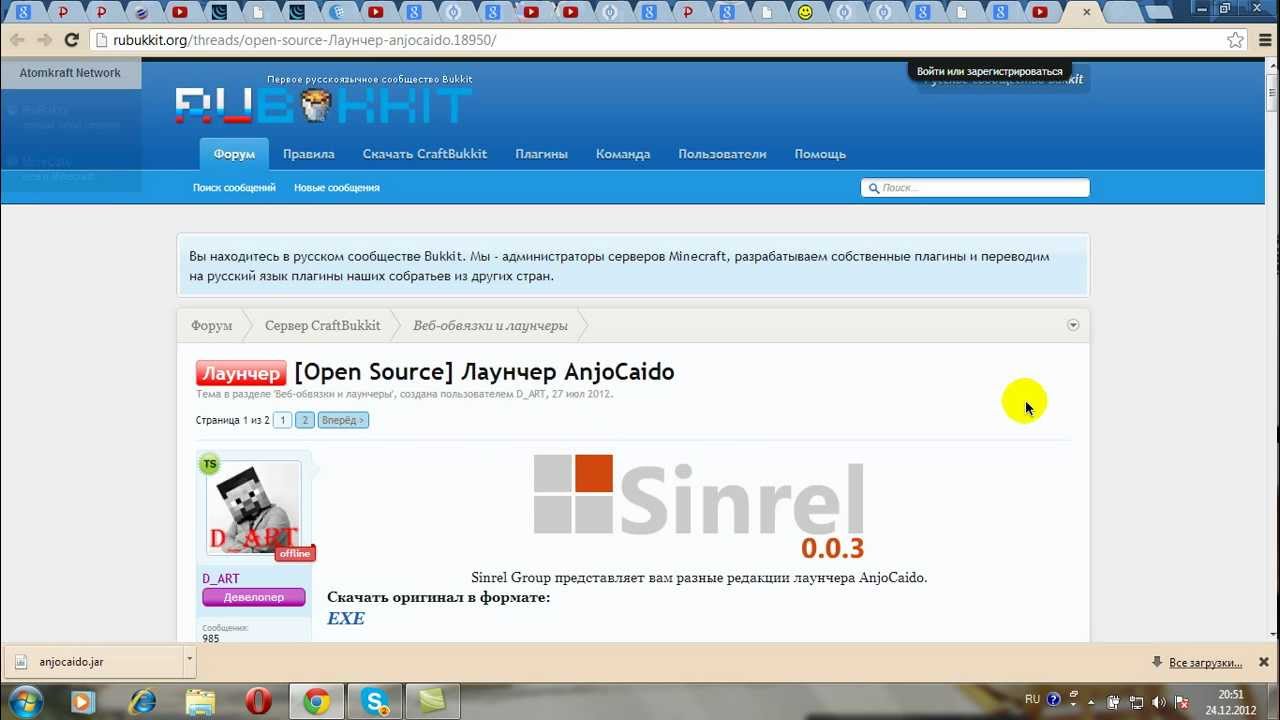The height and width of the screenshot is (720, 1280).
Task: Go back using the browser Back arrow
Action: point(17,40)
